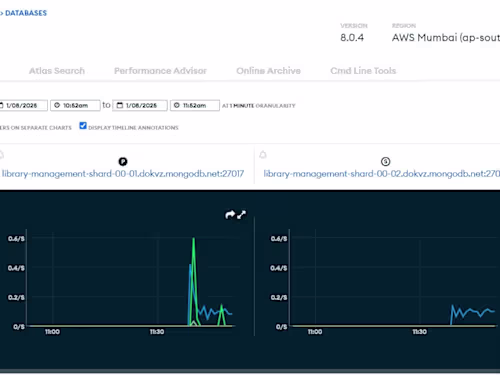The image size is (500, 375).
Task: Click the share arrow icon on chart
Action: pos(230,215)
